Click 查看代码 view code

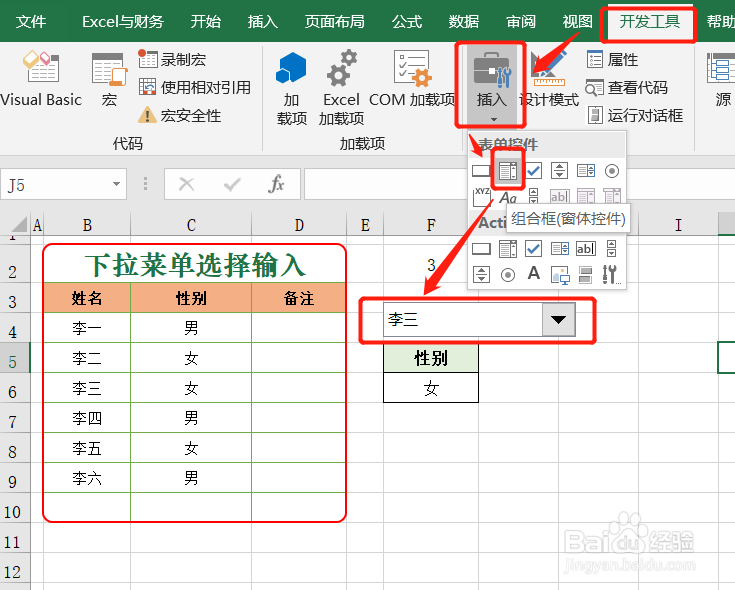click(627, 88)
